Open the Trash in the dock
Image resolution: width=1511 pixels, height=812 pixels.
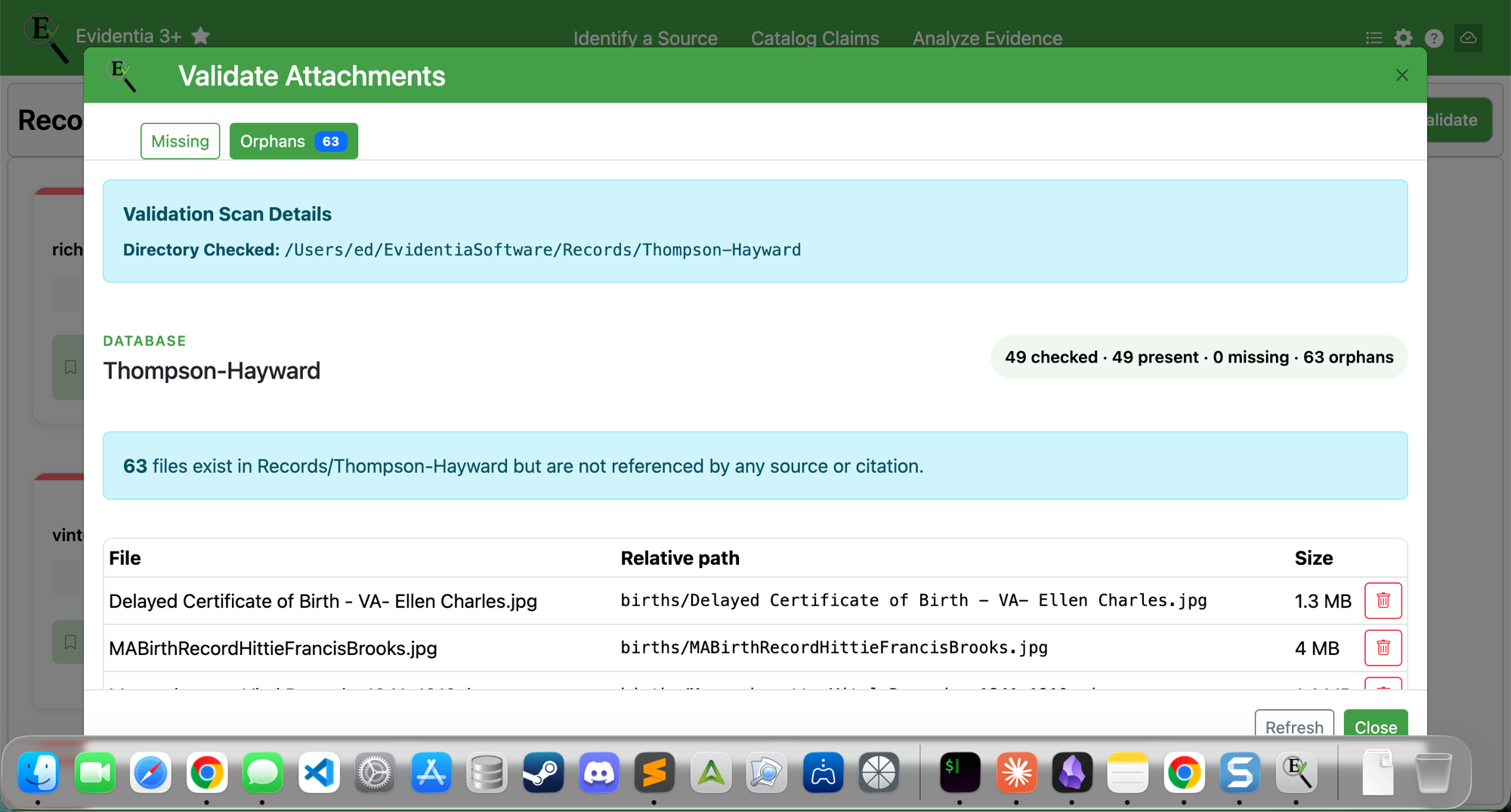click(x=1433, y=772)
